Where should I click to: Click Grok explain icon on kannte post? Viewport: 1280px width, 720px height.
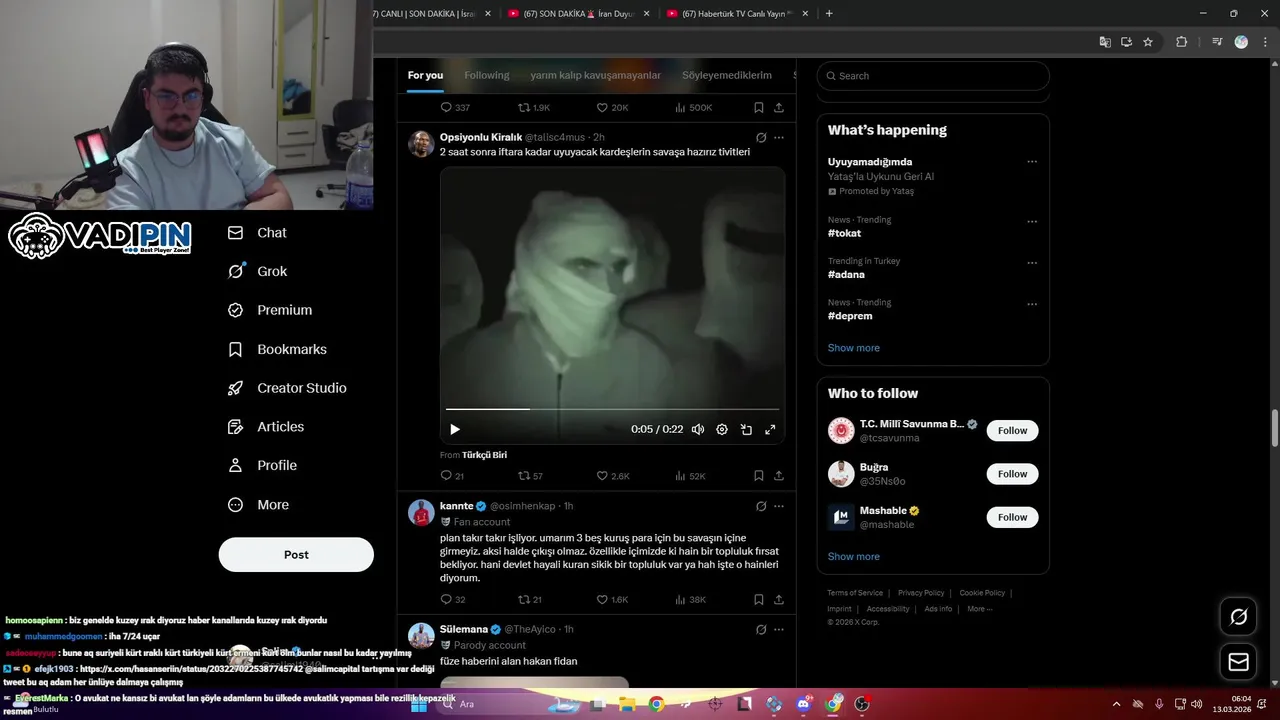click(x=761, y=506)
